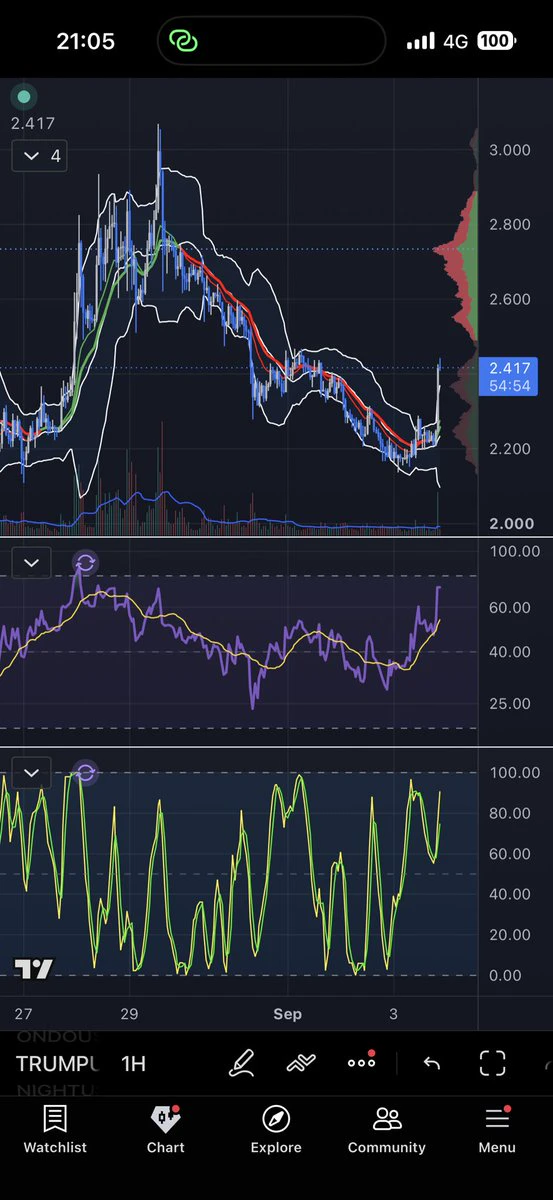Change the 1H timeframe interval
Image resolution: width=553 pixels, height=1200 pixels.
pos(133,1063)
